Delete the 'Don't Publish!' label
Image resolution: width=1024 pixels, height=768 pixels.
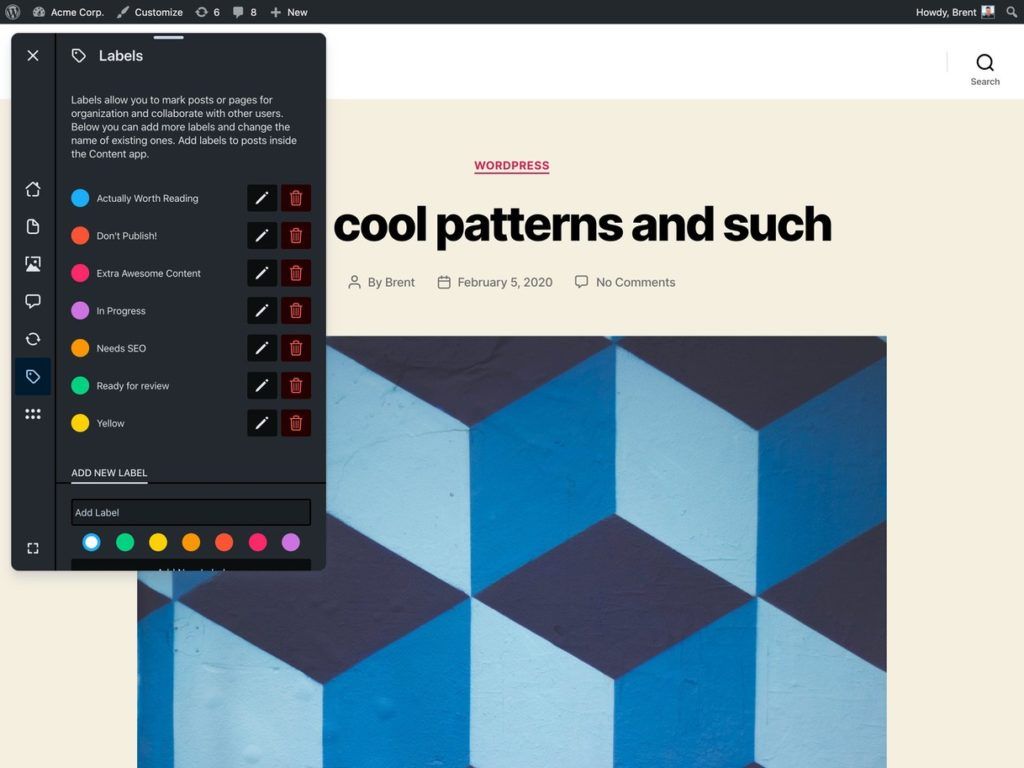click(x=296, y=236)
